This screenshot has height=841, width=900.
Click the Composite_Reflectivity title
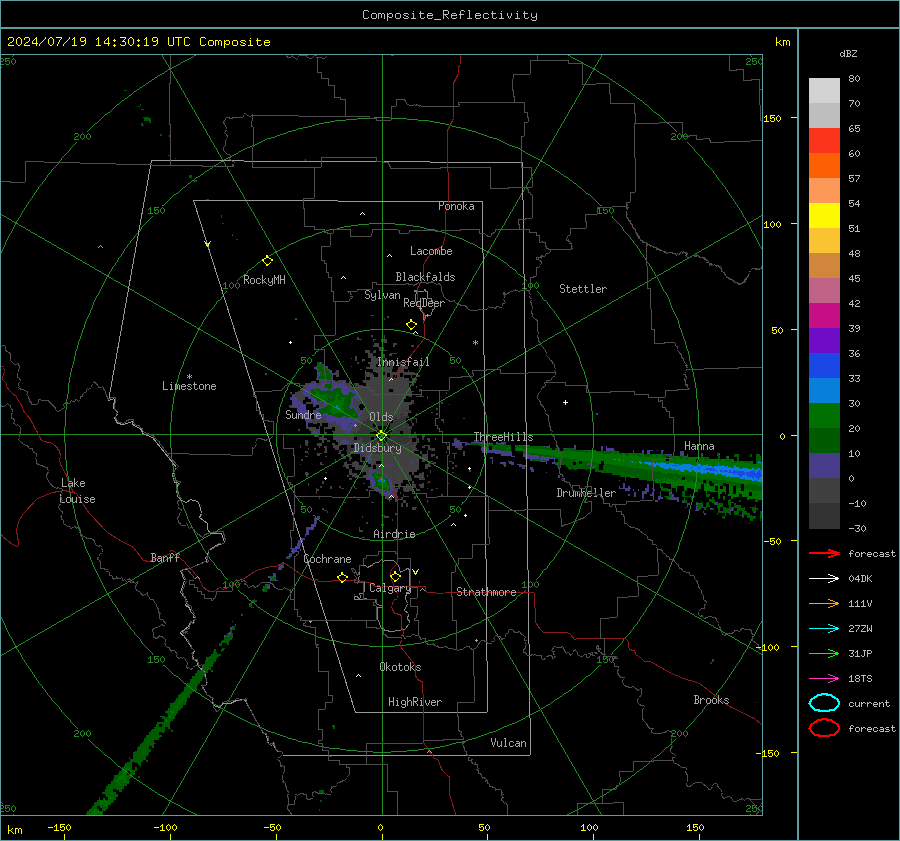(450, 15)
